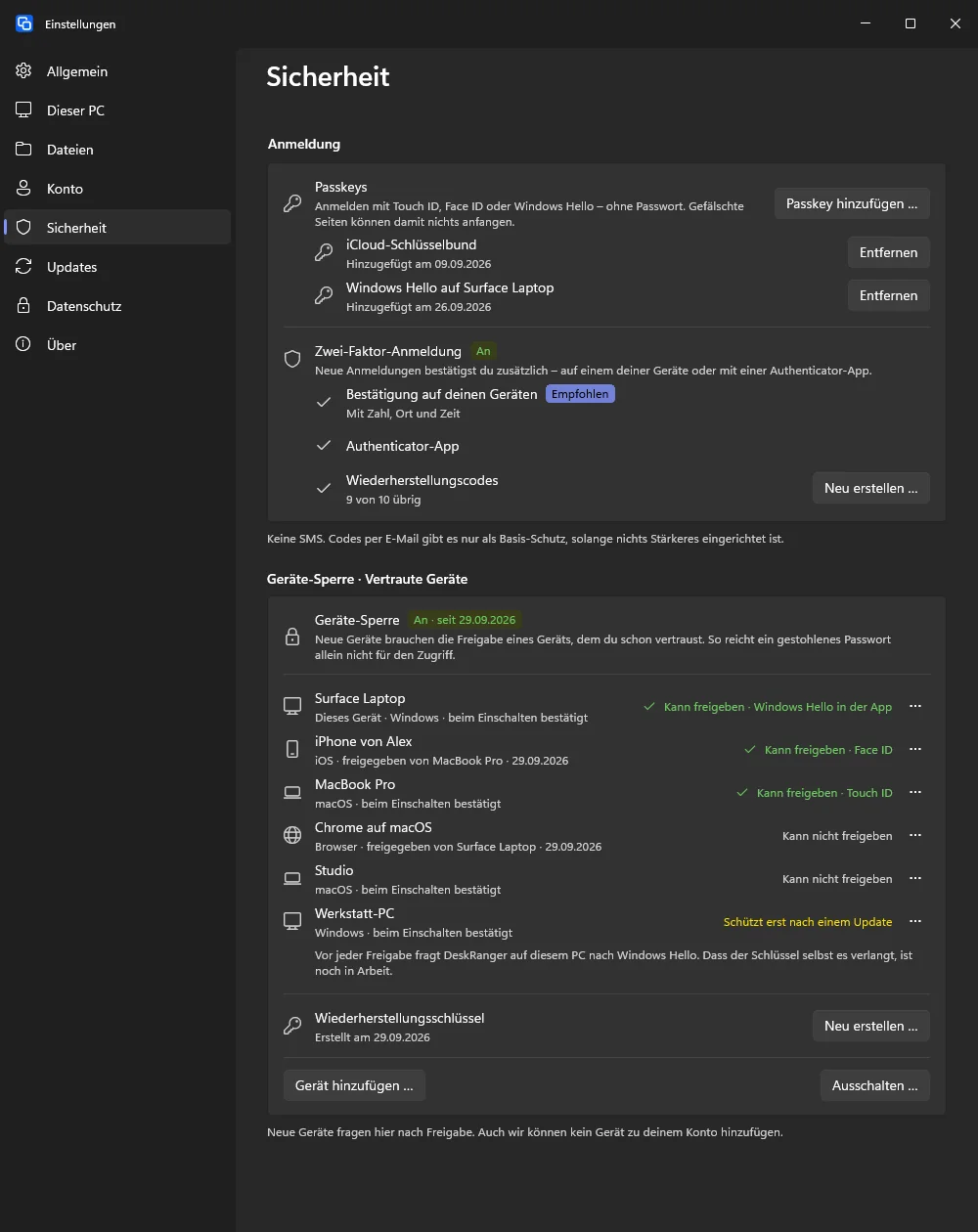Click the laptop icon of MacBook Pro

pyautogui.click(x=291, y=792)
